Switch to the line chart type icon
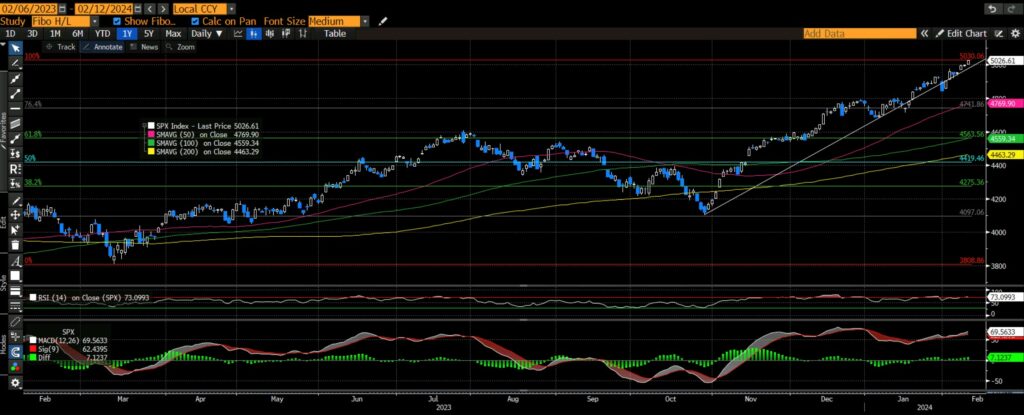 pyautogui.click(x=238, y=33)
